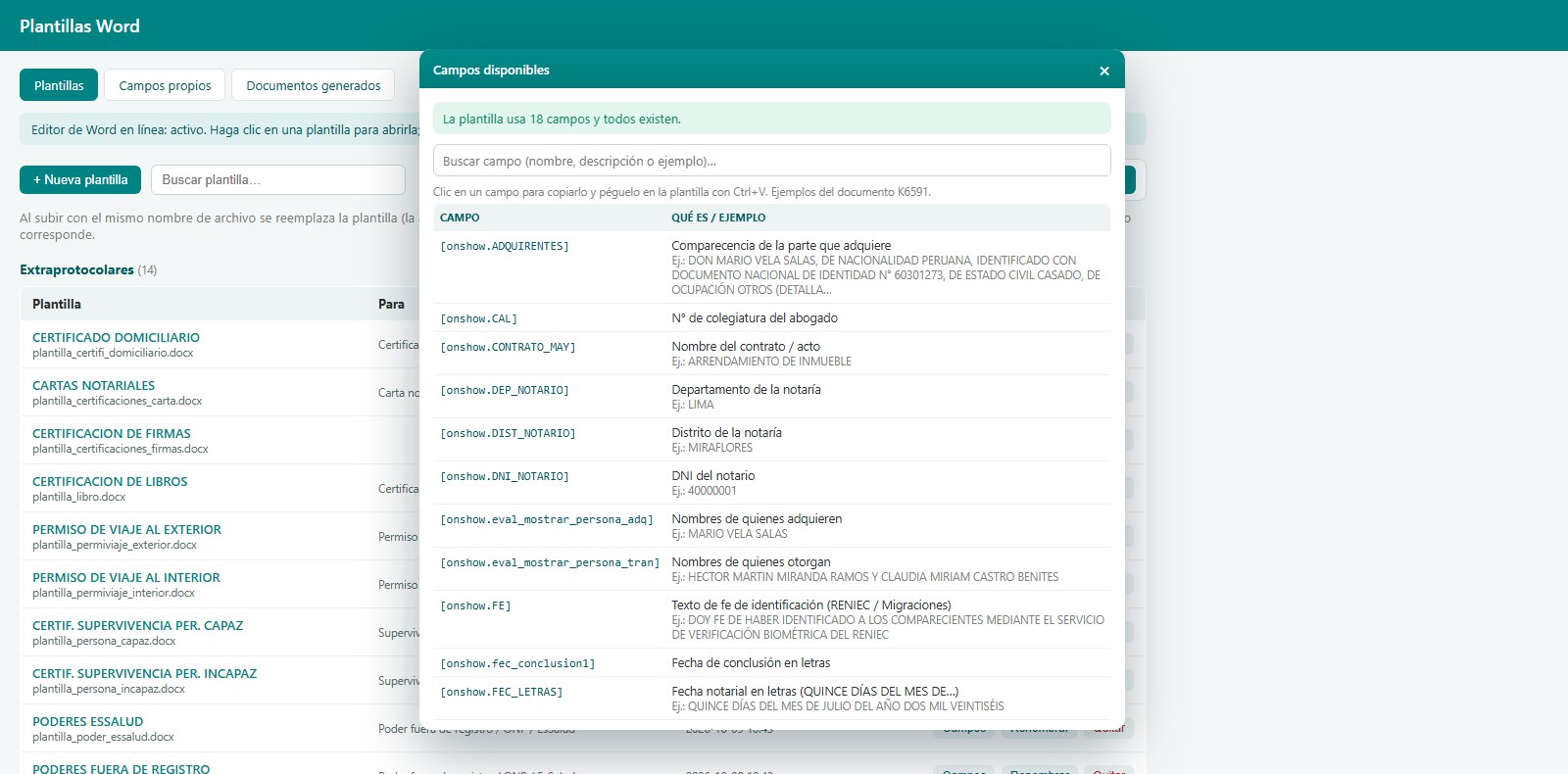Copy the [onshow.ADQUIRENTES] field
This screenshot has width=1568, height=774.
505,246
